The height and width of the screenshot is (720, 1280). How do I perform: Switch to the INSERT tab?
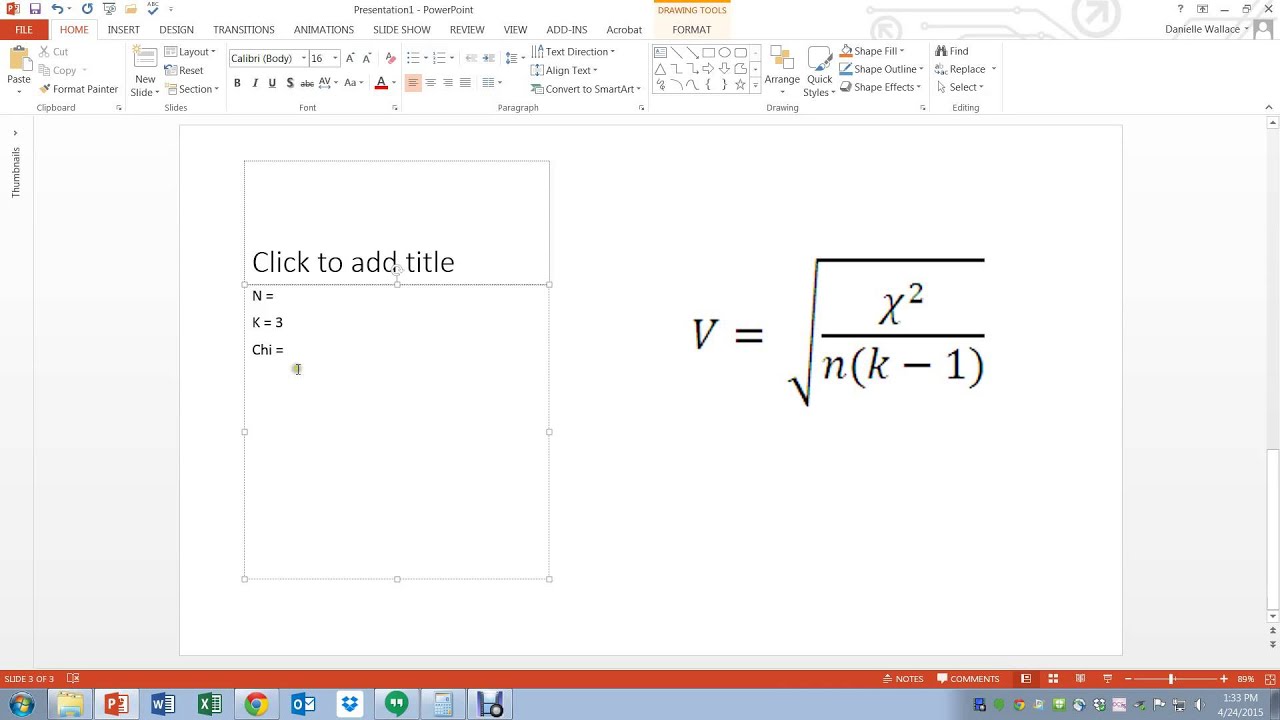click(124, 30)
